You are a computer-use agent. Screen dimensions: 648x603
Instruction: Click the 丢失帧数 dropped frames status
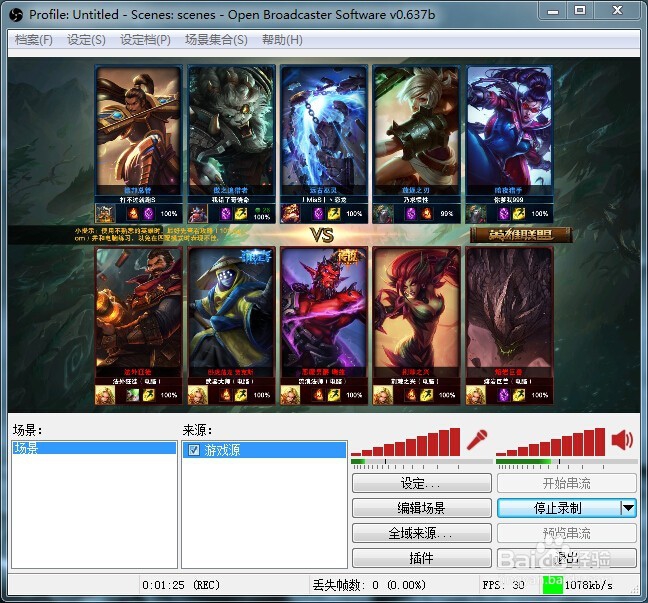369,585
